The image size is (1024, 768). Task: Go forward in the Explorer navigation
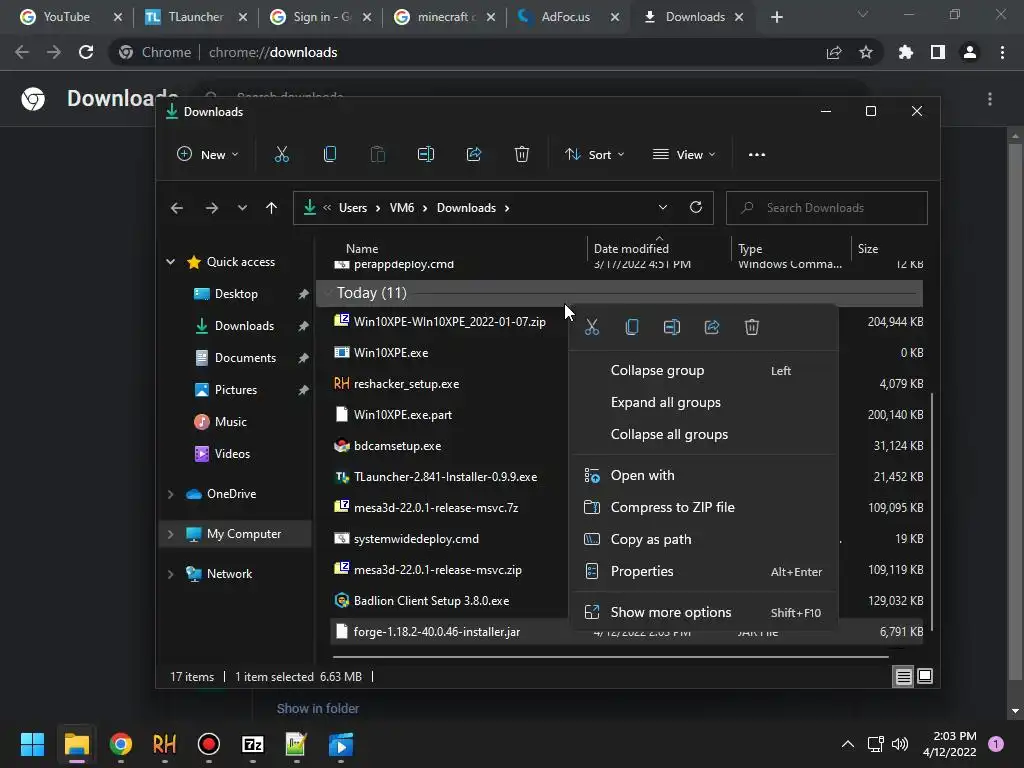click(x=212, y=208)
